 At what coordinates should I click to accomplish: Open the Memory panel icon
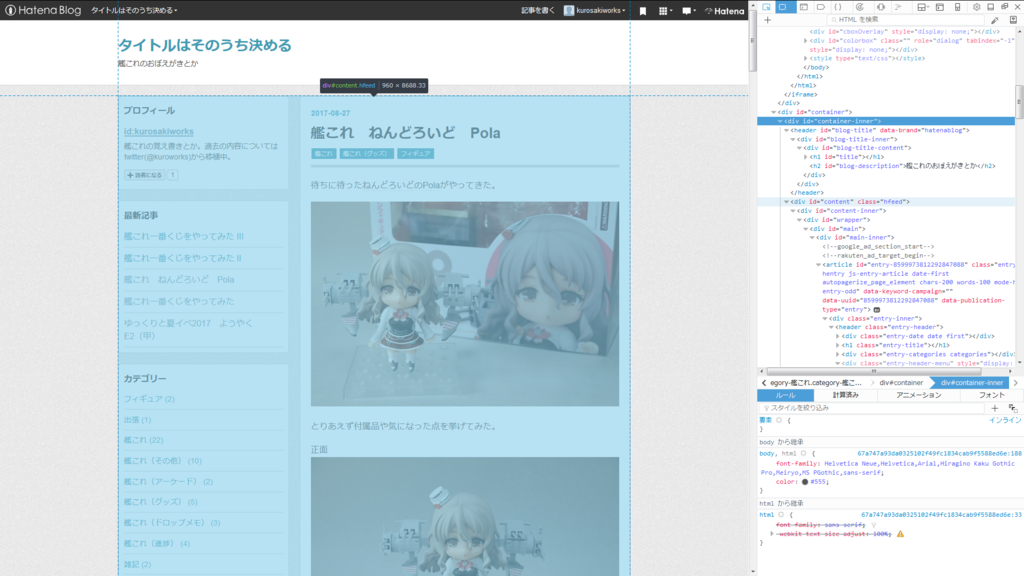(x=881, y=7)
